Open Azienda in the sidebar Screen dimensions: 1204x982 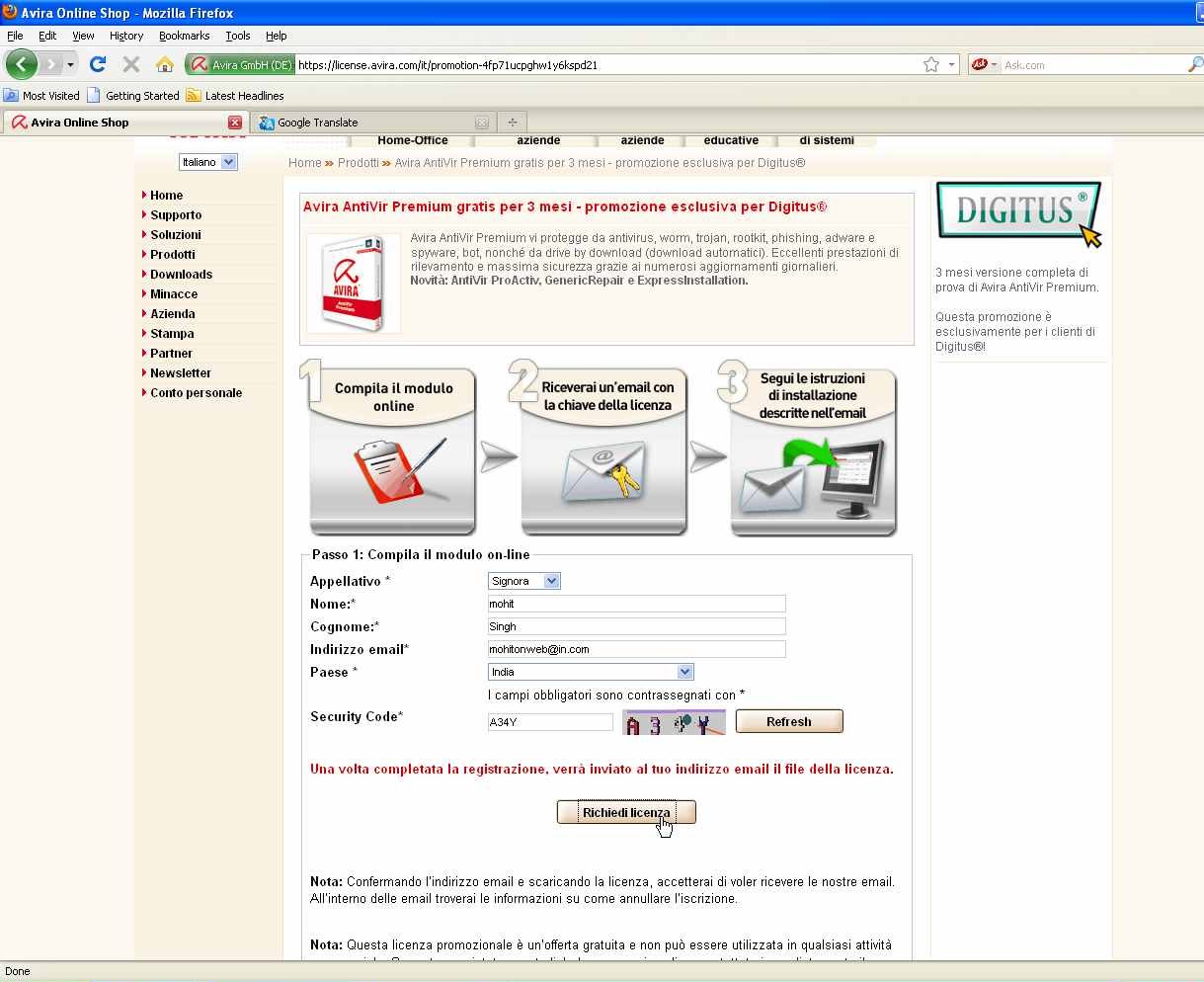point(173,314)
